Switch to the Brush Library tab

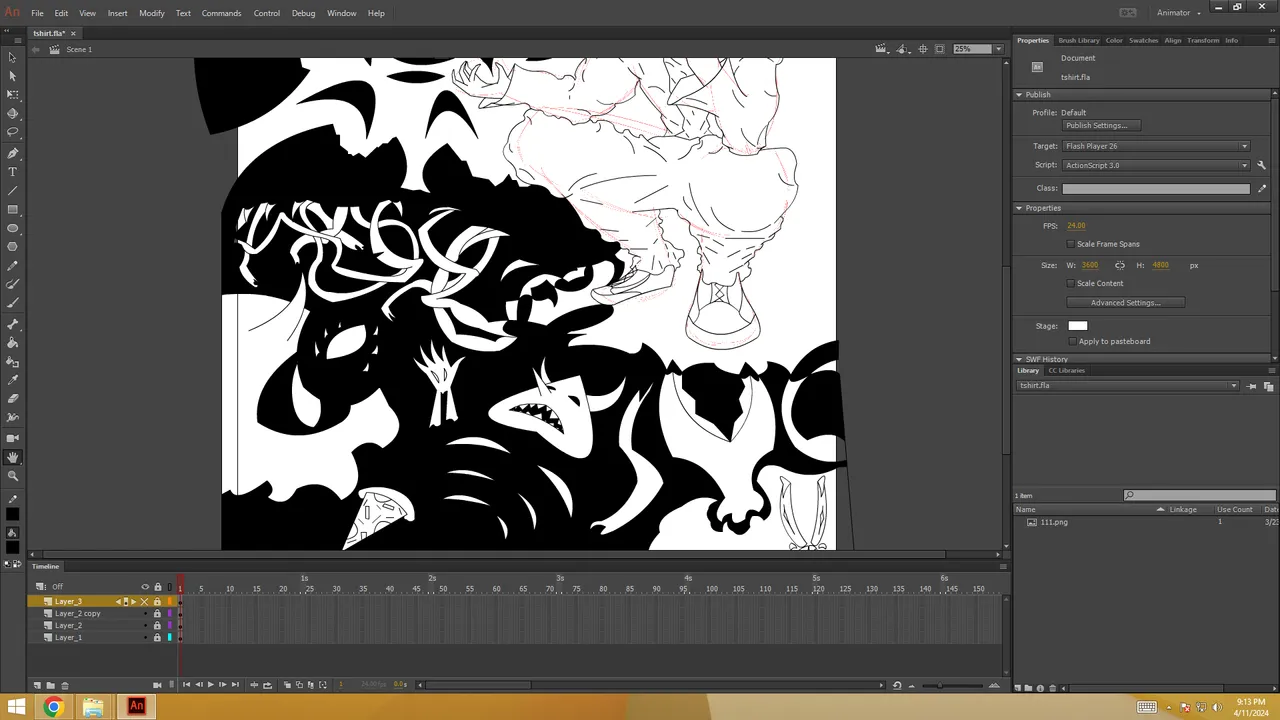pos(1078,40)
